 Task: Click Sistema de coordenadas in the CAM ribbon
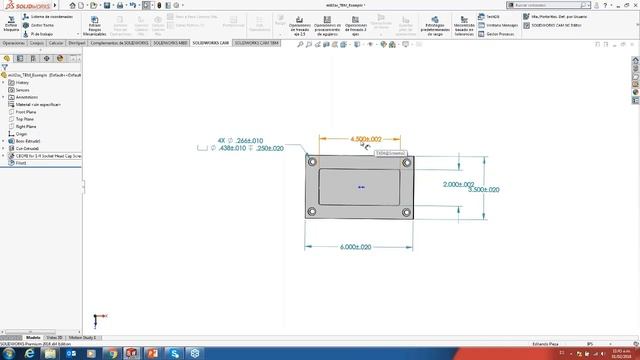tap(48, 17)
